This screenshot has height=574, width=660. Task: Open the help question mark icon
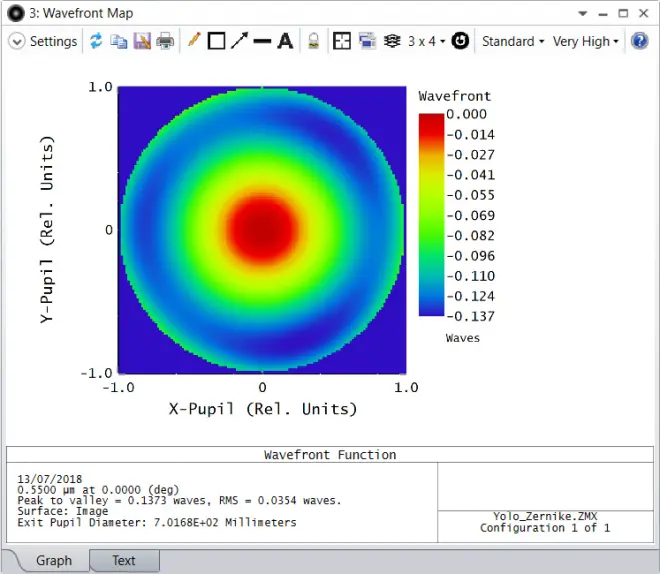[640, 41]
